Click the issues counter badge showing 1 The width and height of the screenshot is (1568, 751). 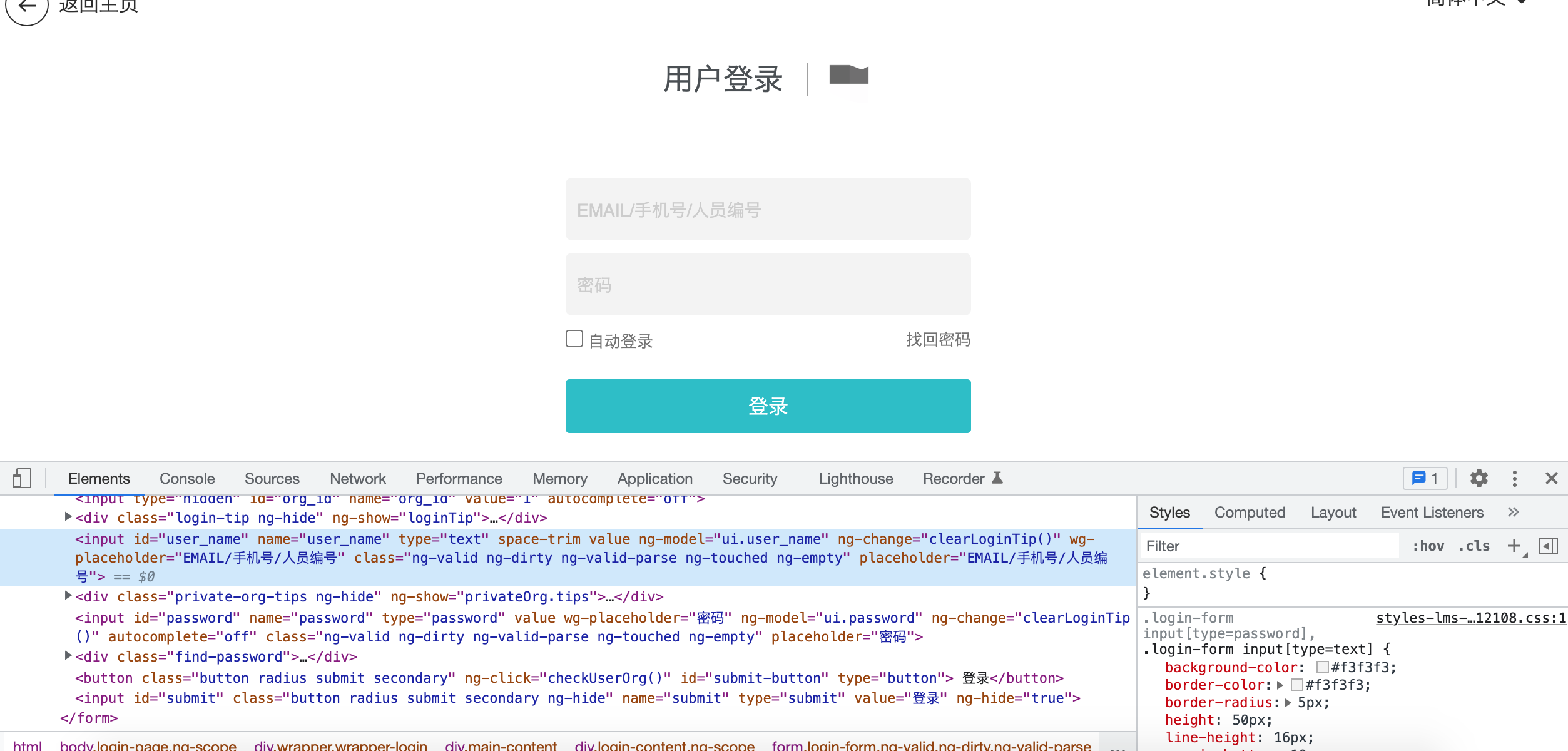(x=1425, y=479)
